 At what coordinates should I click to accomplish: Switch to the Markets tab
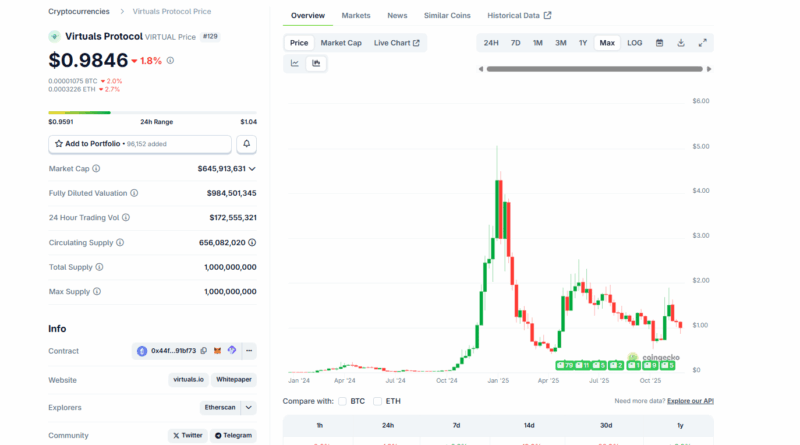pos(355,16)
